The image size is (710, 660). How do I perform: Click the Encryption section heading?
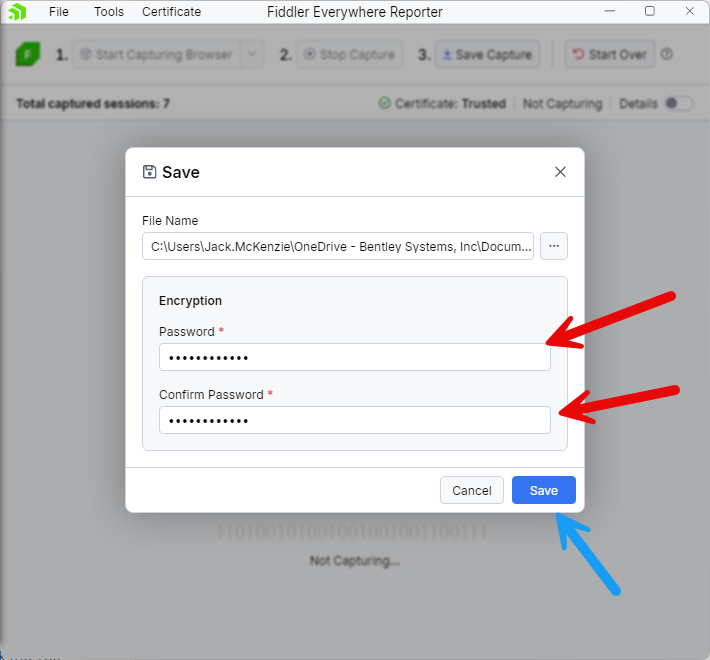click(x=190, y=301)
